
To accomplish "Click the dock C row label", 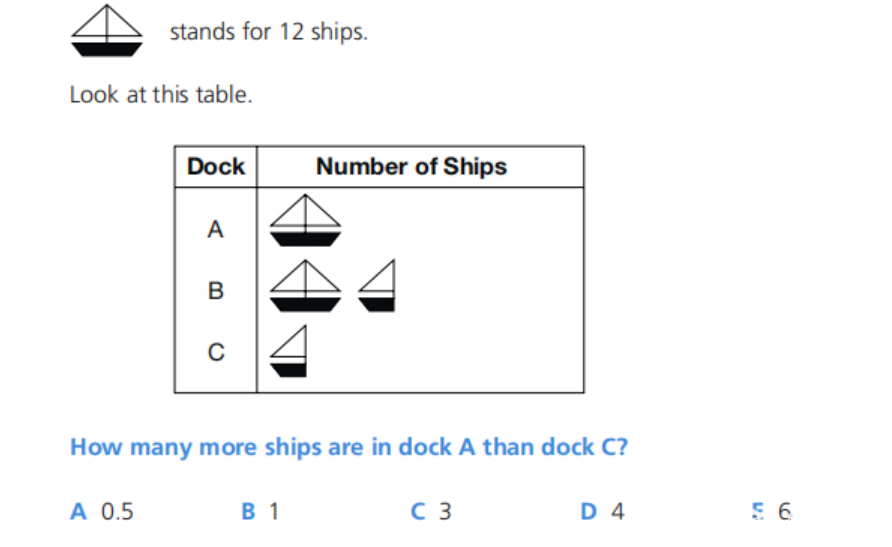I will click(216, 352).
